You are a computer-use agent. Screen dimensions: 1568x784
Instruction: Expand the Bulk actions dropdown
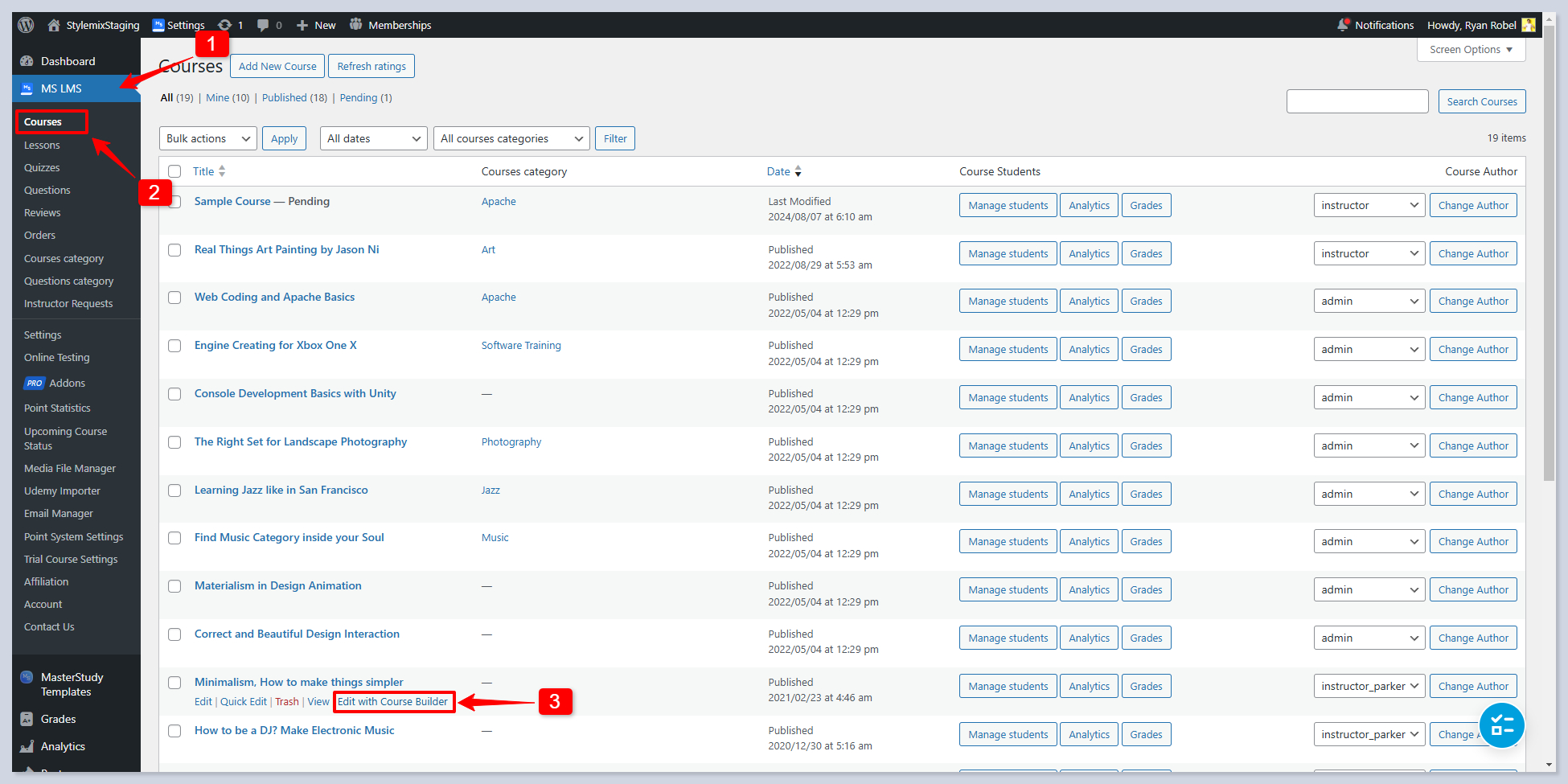208,138
